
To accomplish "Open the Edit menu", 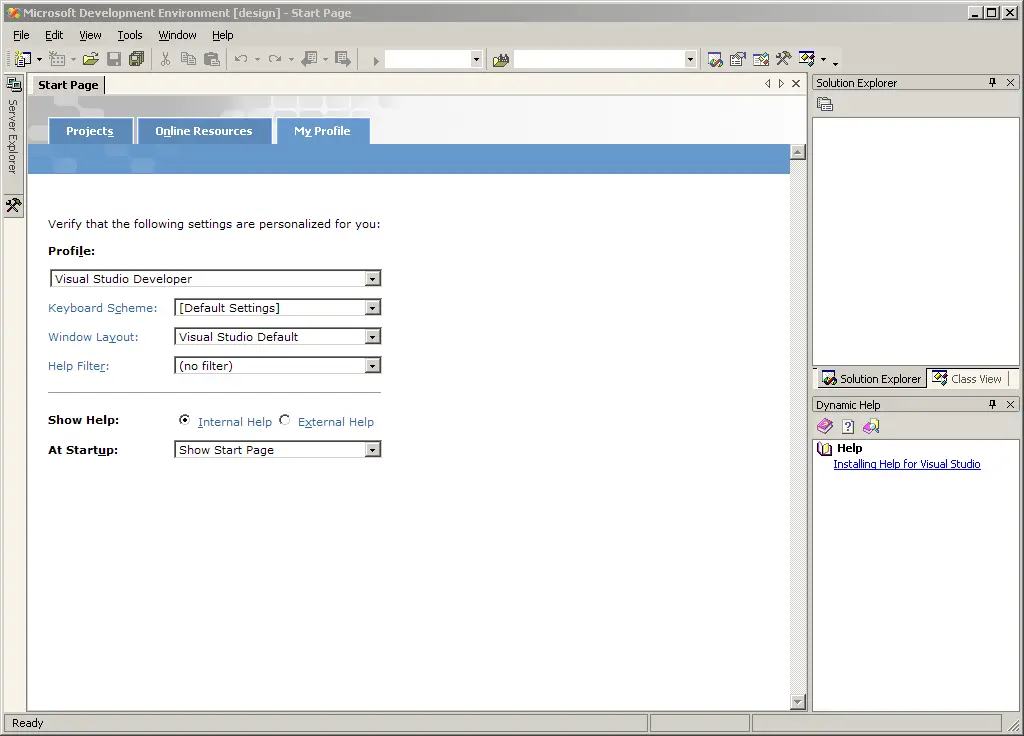I will 54,35.
